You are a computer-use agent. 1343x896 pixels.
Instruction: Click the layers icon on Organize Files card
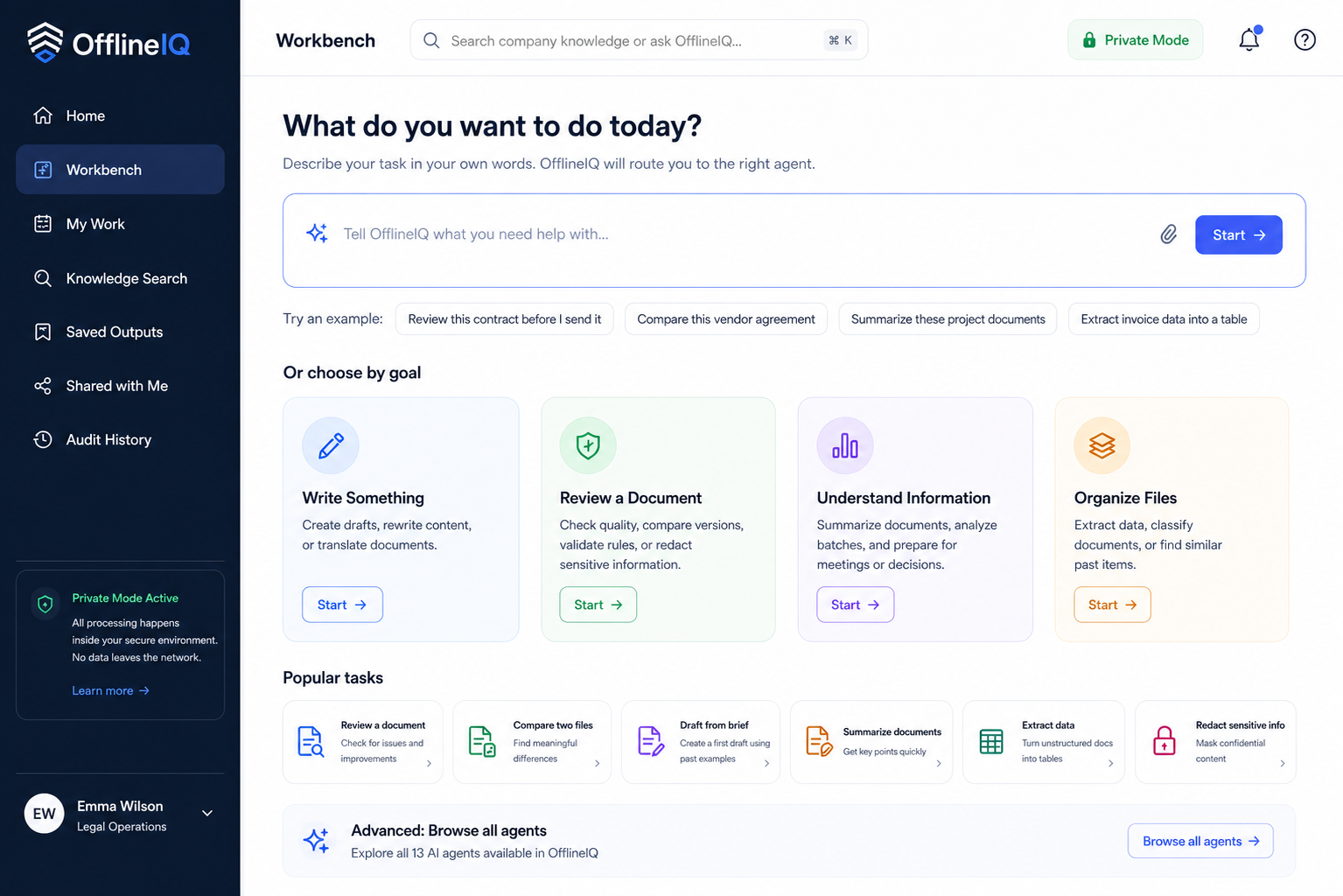point(1102,445)
